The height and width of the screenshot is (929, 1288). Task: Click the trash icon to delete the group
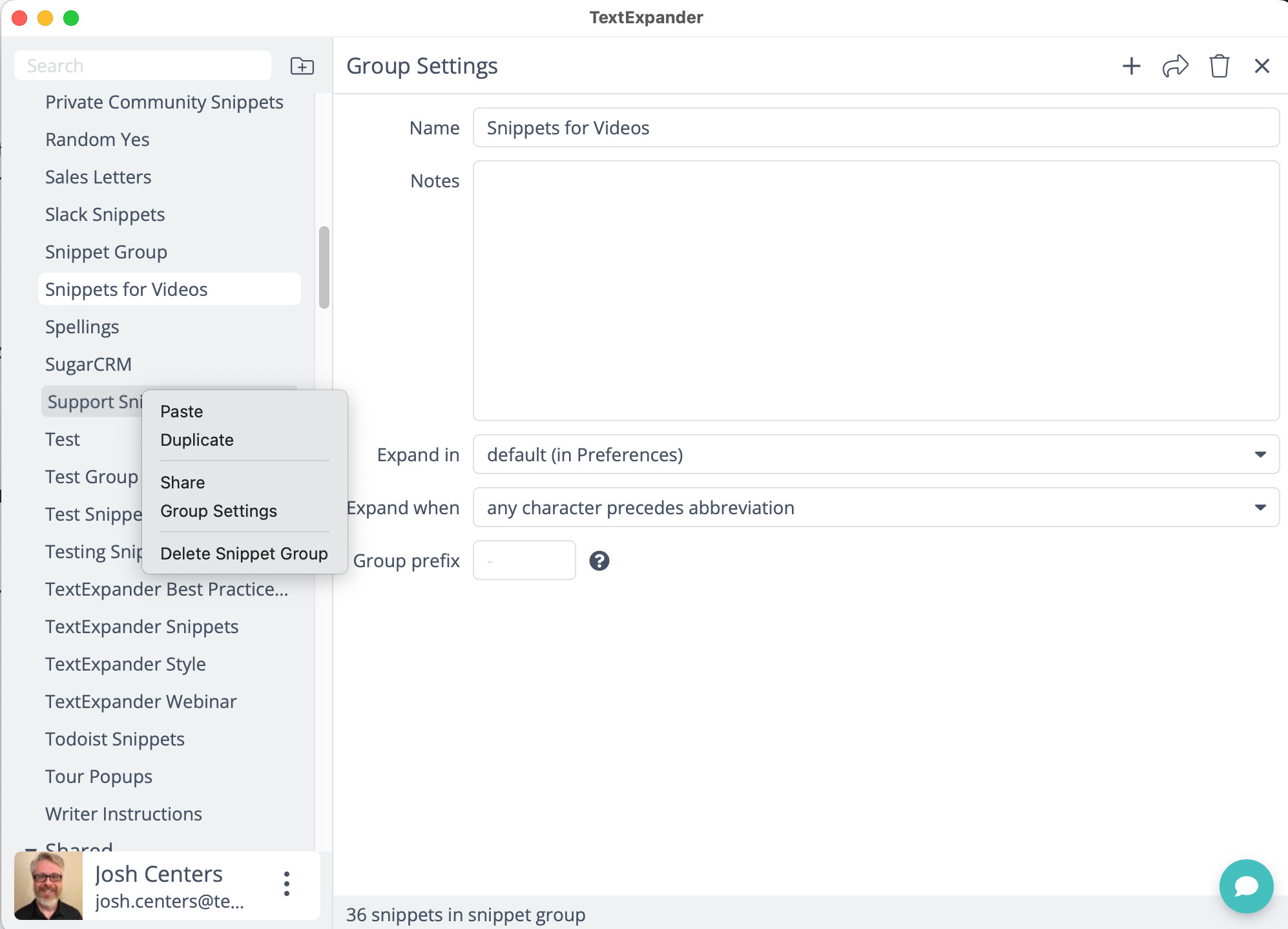tap(1219, 66)
